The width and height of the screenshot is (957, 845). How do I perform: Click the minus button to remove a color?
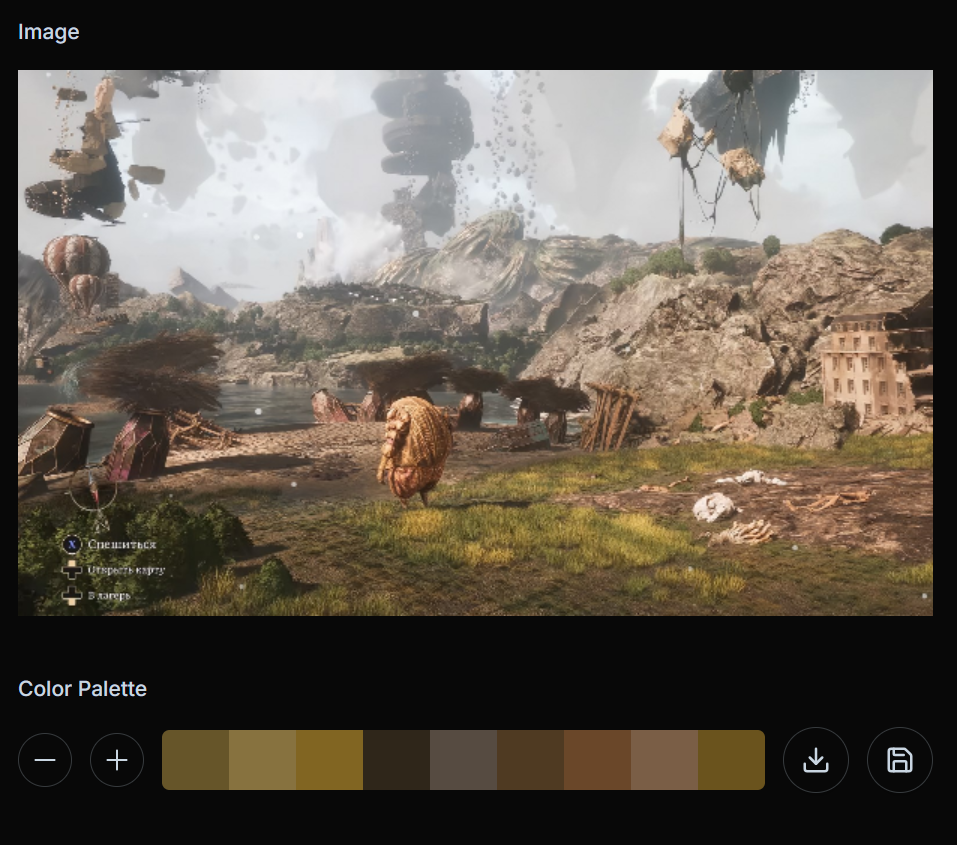point(45,760)
